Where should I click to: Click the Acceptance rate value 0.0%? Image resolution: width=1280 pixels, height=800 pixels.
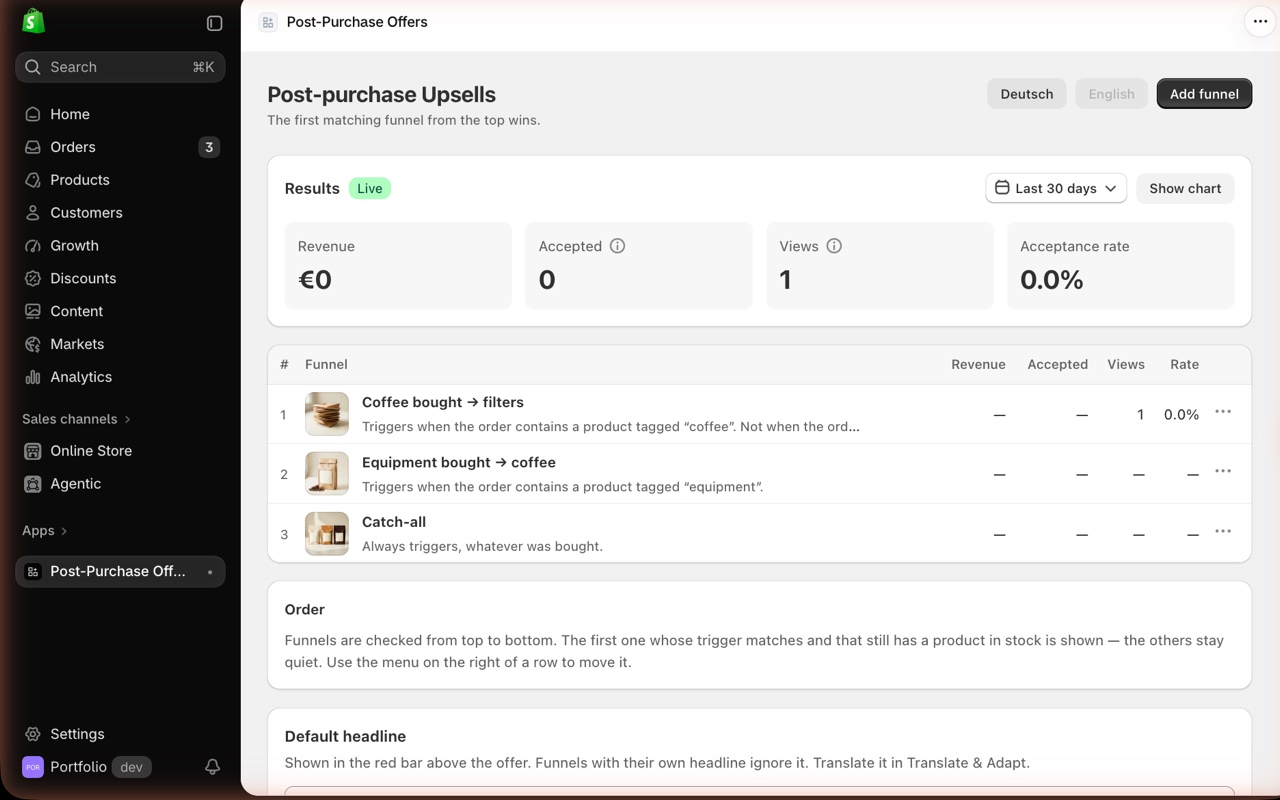[1052, 280]
